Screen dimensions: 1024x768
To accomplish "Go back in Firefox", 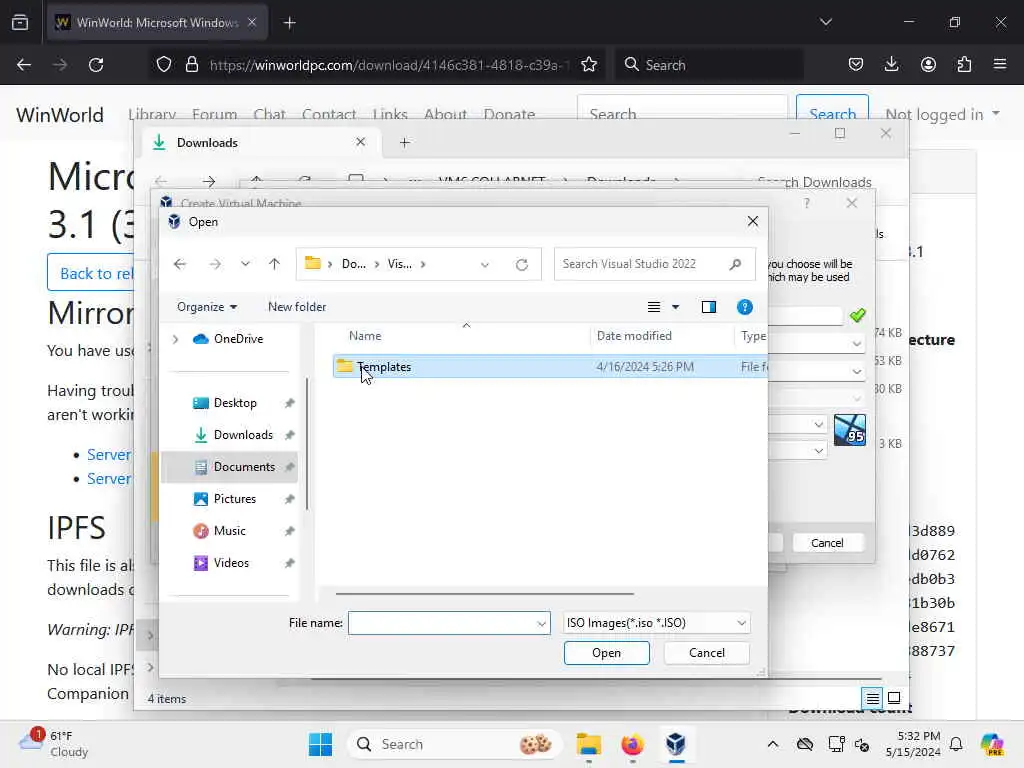I will [24, 65].
